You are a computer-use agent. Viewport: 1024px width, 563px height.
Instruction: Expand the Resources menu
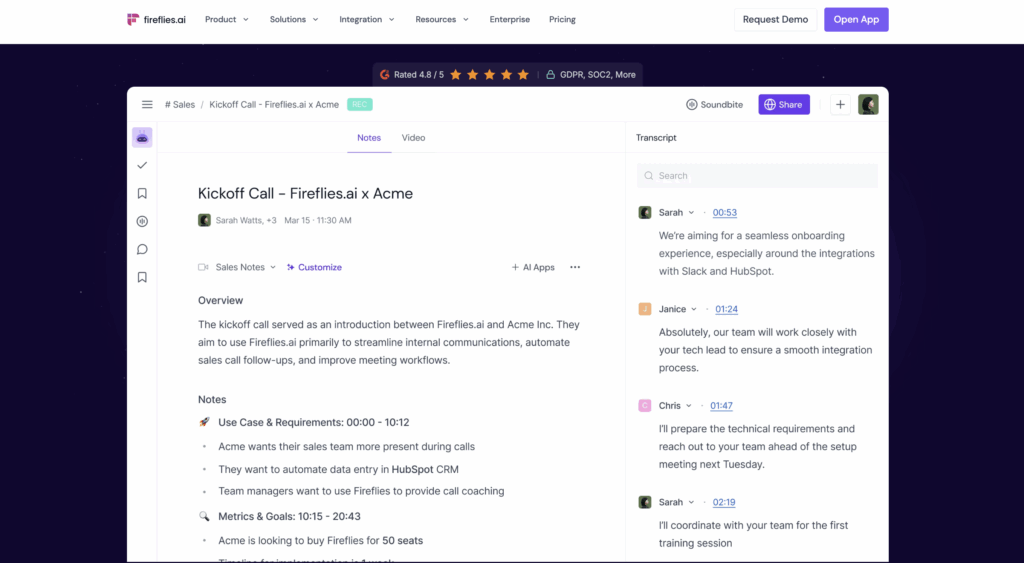tap(442, 20)
